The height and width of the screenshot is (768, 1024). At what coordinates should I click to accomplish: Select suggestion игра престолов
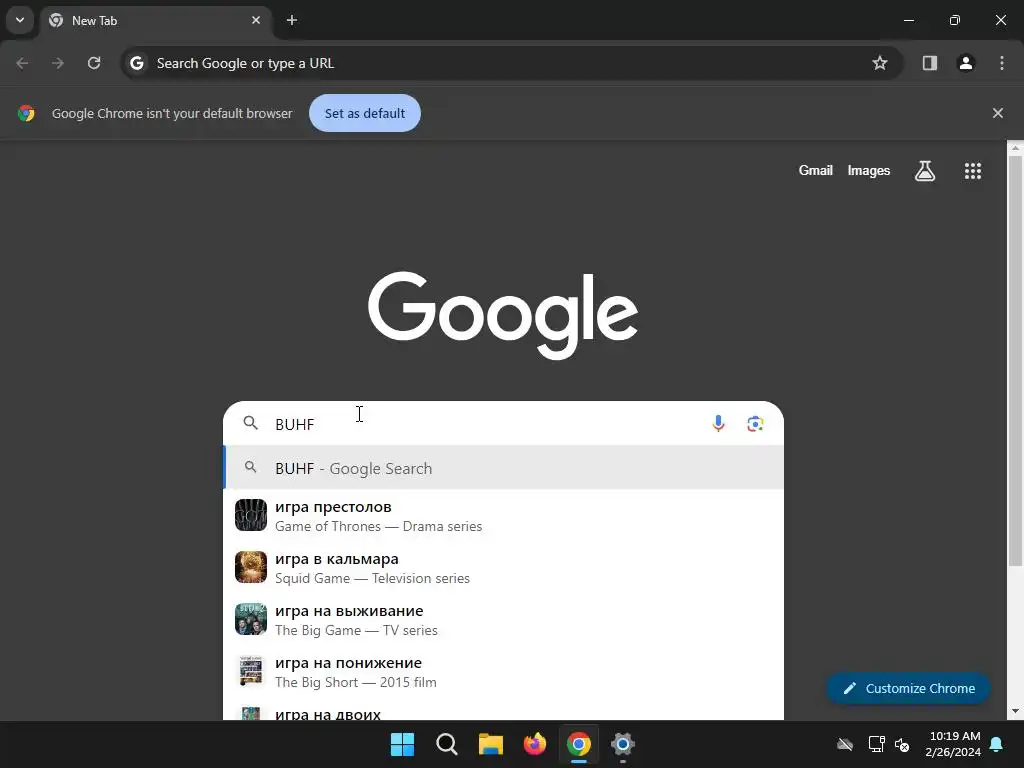click(x=504, y=515)
